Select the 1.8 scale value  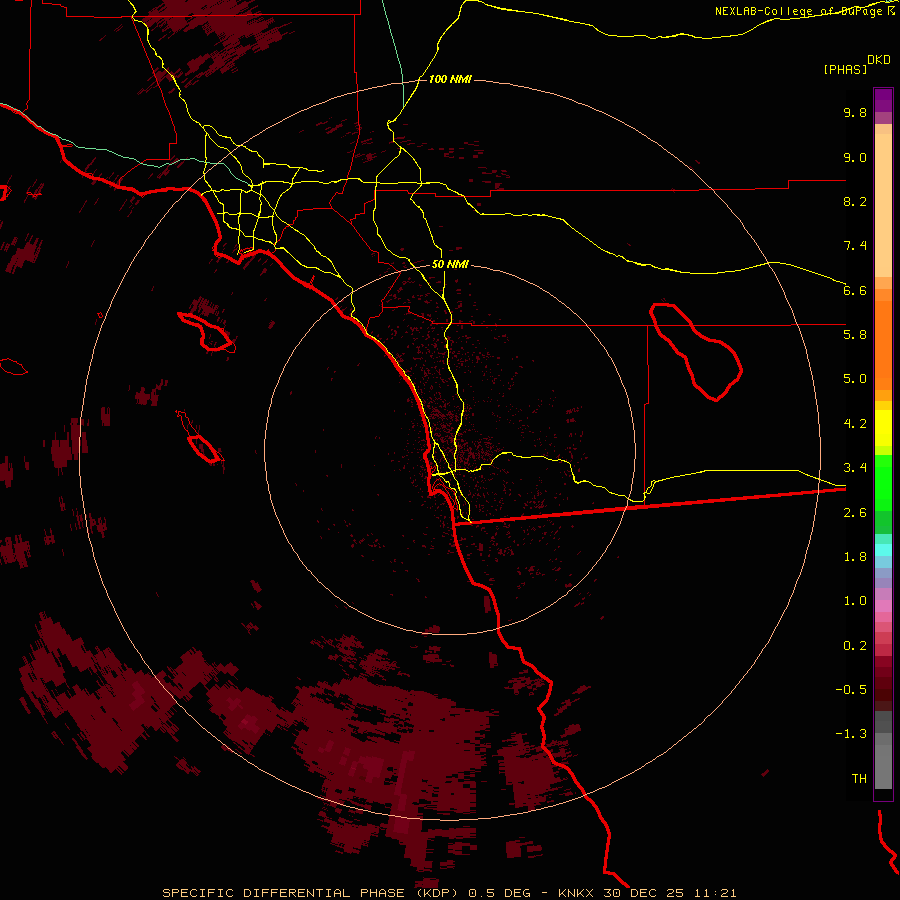pos(855,557)
